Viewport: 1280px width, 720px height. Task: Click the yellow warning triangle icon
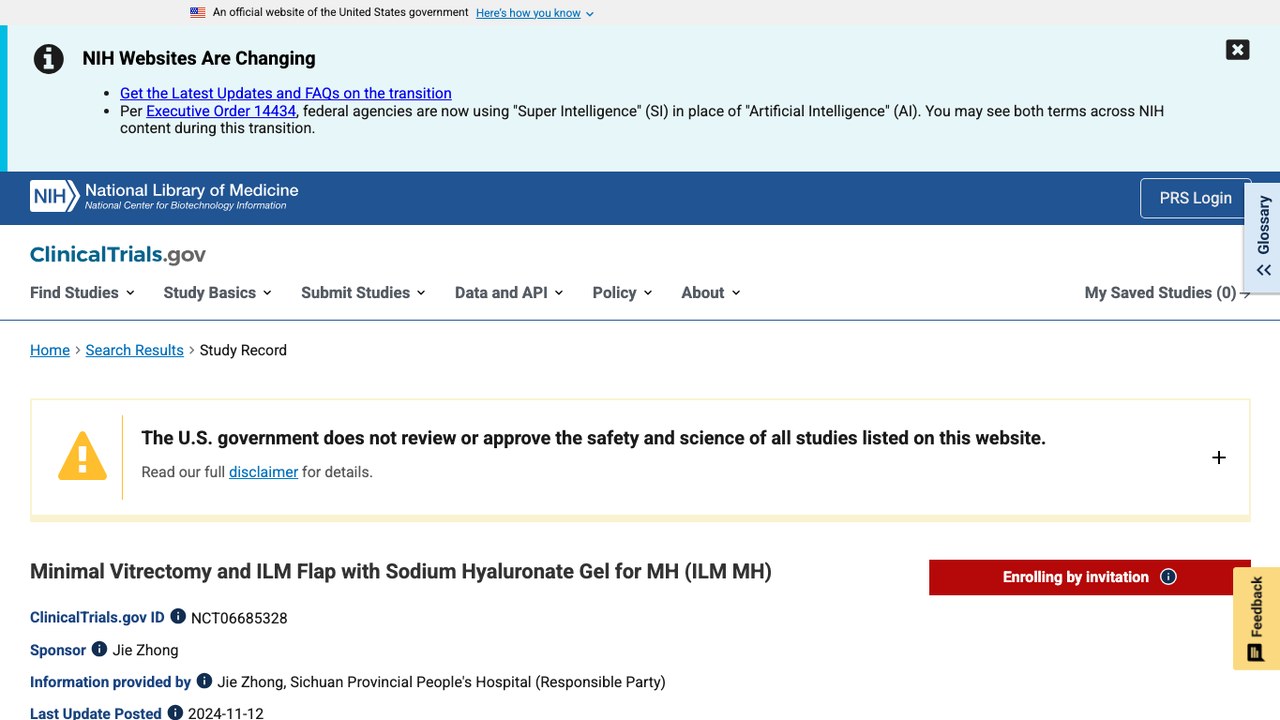pos(82,456)
